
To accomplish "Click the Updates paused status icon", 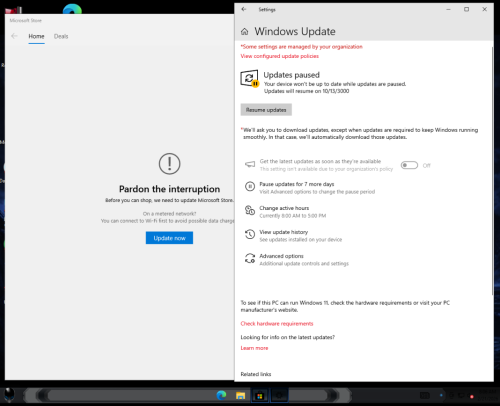I will (249, 79).
